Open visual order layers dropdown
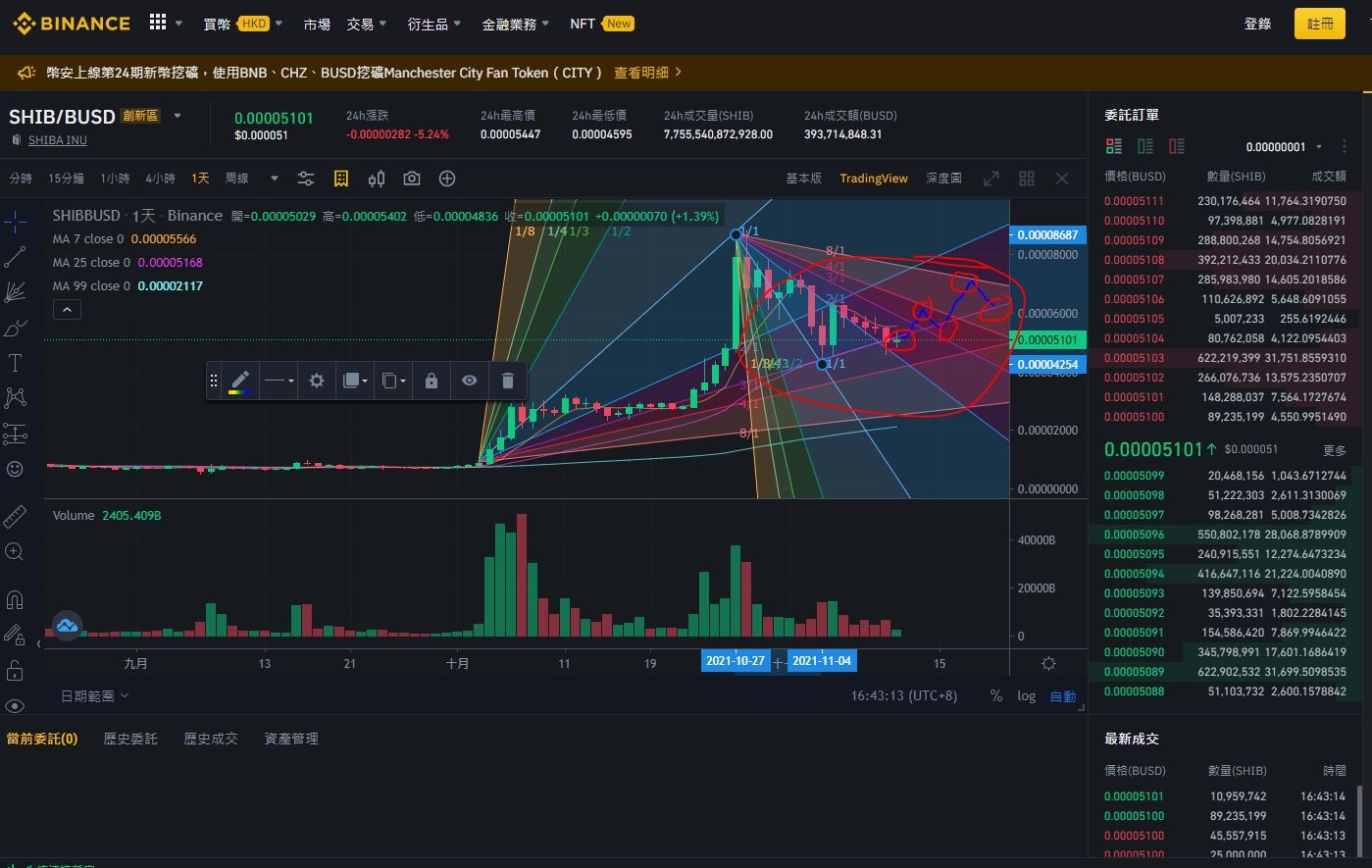The image size is (1372, 868). click(x=355, y=381)
